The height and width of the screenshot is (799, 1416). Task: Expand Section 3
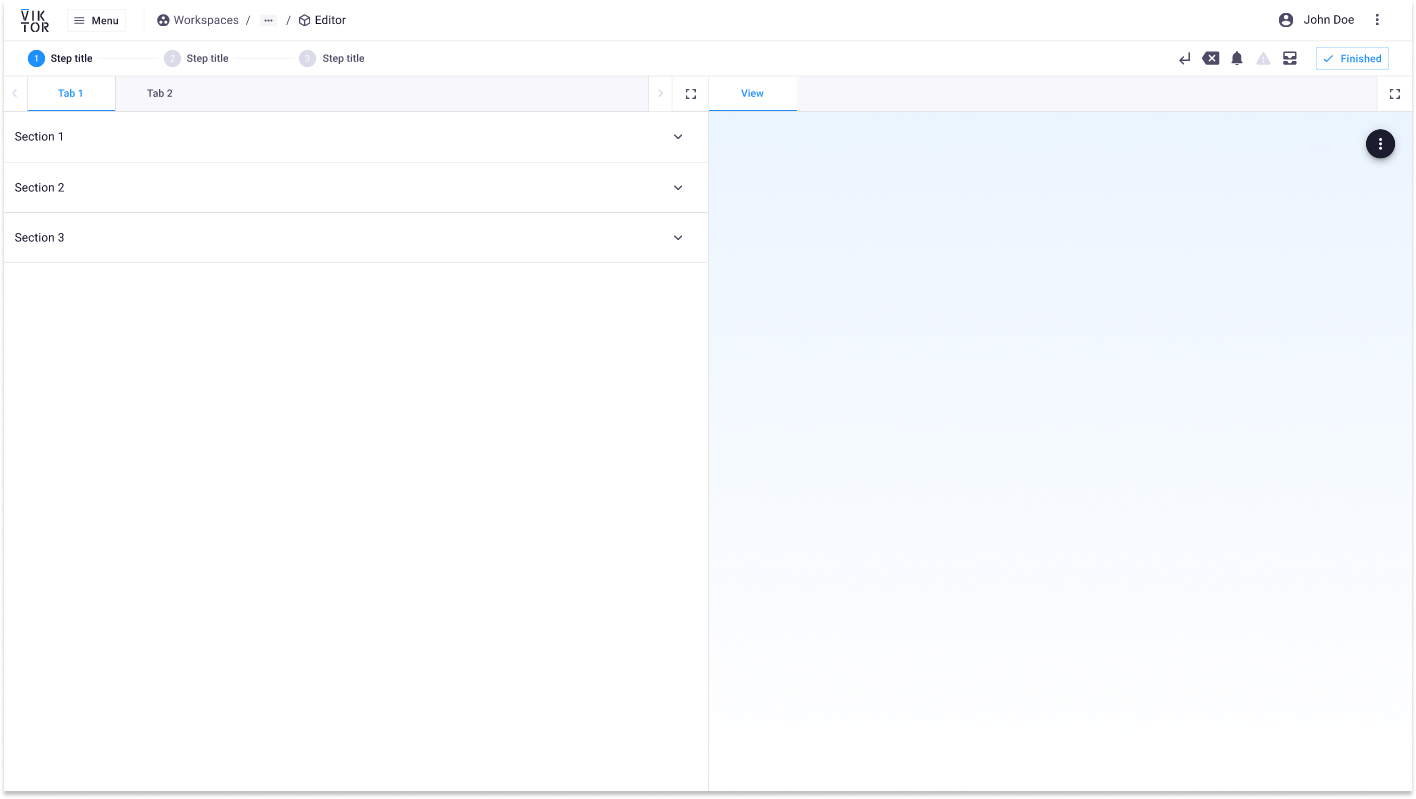coord(355,238)
